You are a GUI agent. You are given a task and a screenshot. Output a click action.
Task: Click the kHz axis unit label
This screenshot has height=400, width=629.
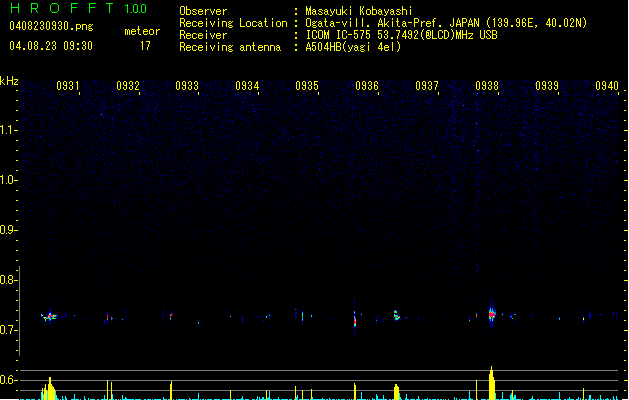point(9,81)
